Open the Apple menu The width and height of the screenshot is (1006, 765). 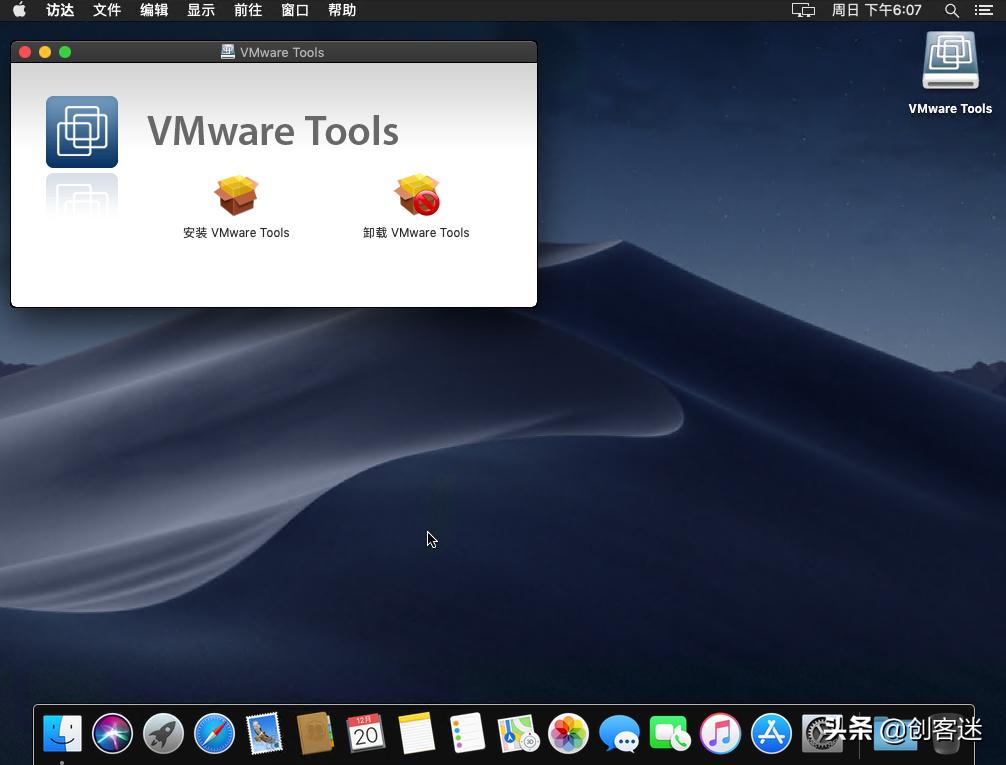pyautogui.click(x=18, y=10)
